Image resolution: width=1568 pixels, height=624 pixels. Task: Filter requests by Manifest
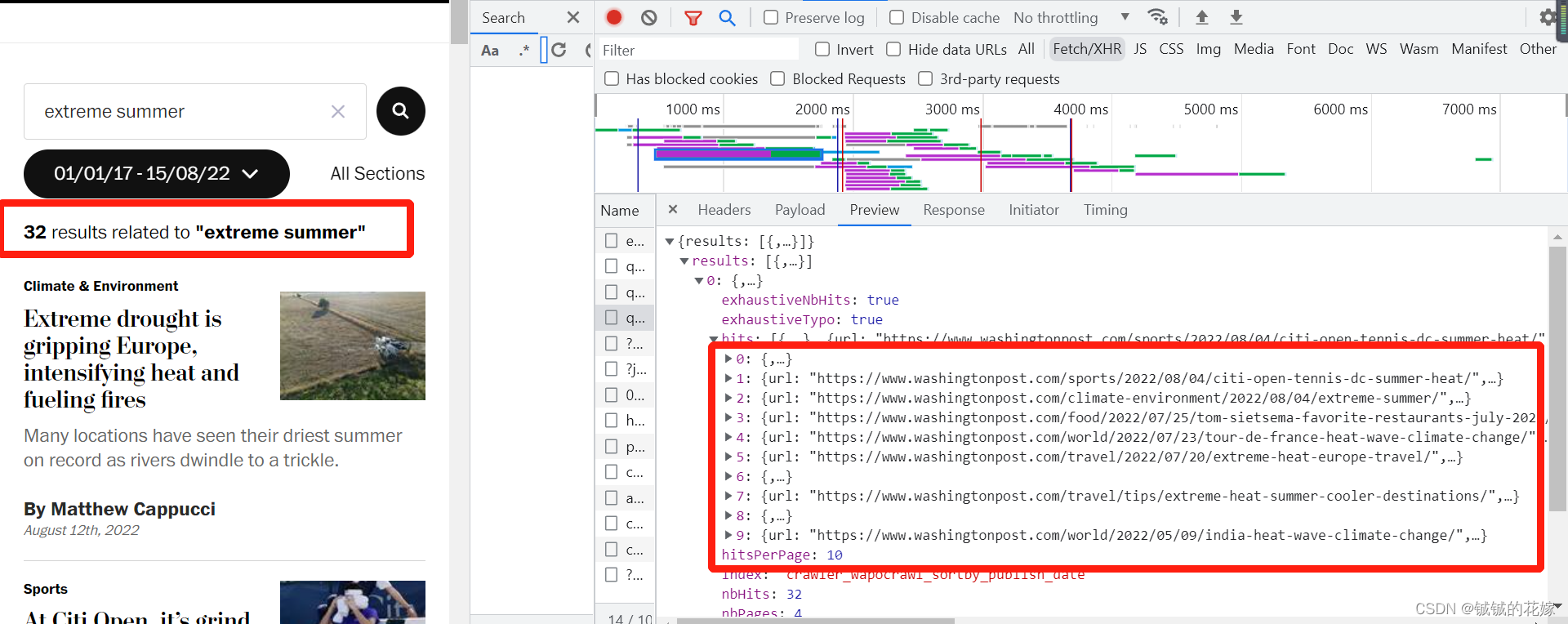(1479, 49)
